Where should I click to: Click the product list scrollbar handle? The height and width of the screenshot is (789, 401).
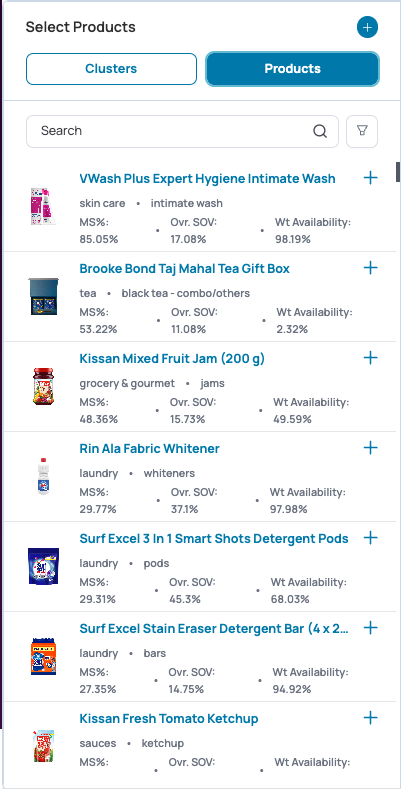[398, 172]
